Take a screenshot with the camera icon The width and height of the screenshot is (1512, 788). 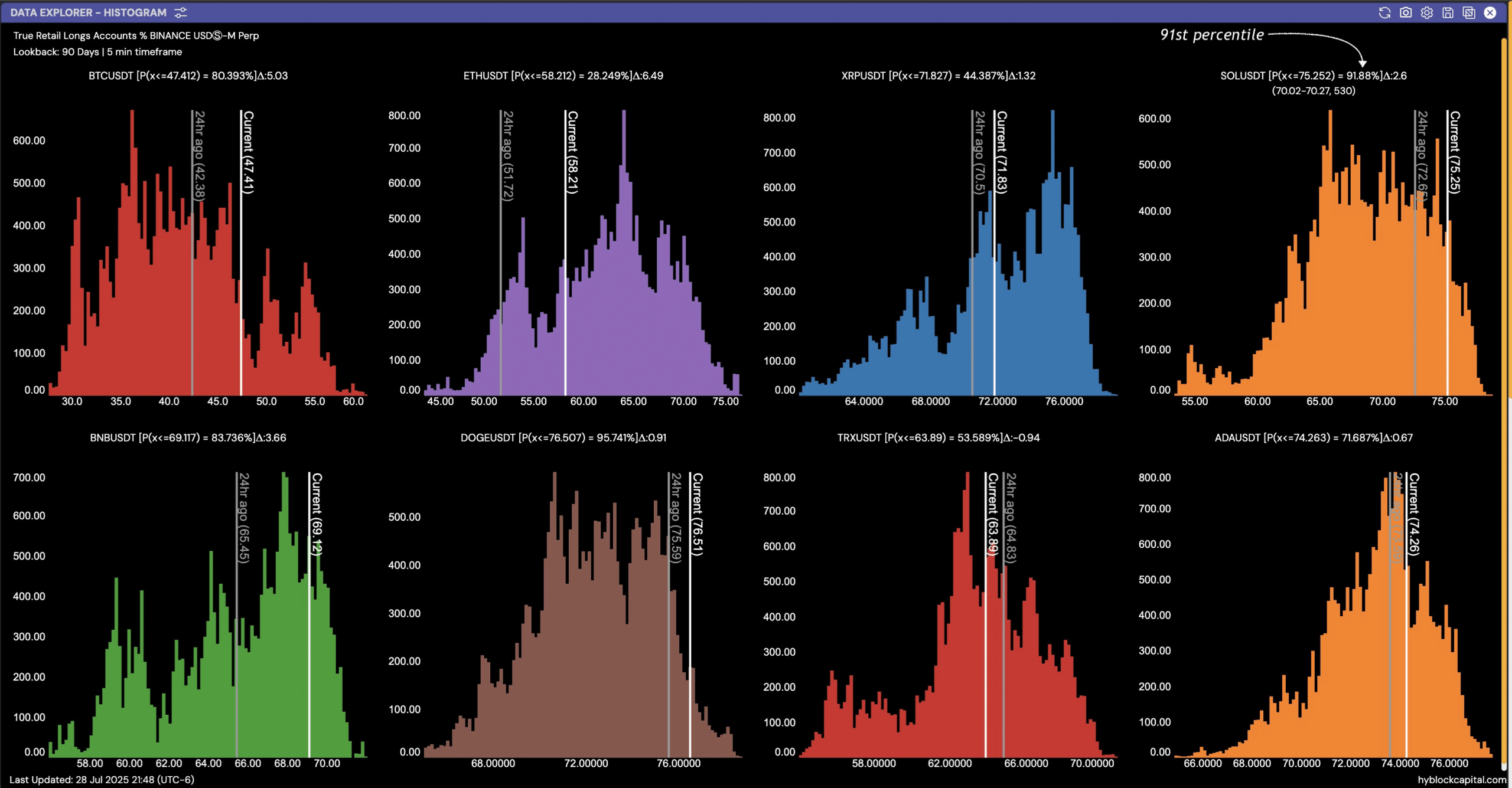[x=1406, y=12]
